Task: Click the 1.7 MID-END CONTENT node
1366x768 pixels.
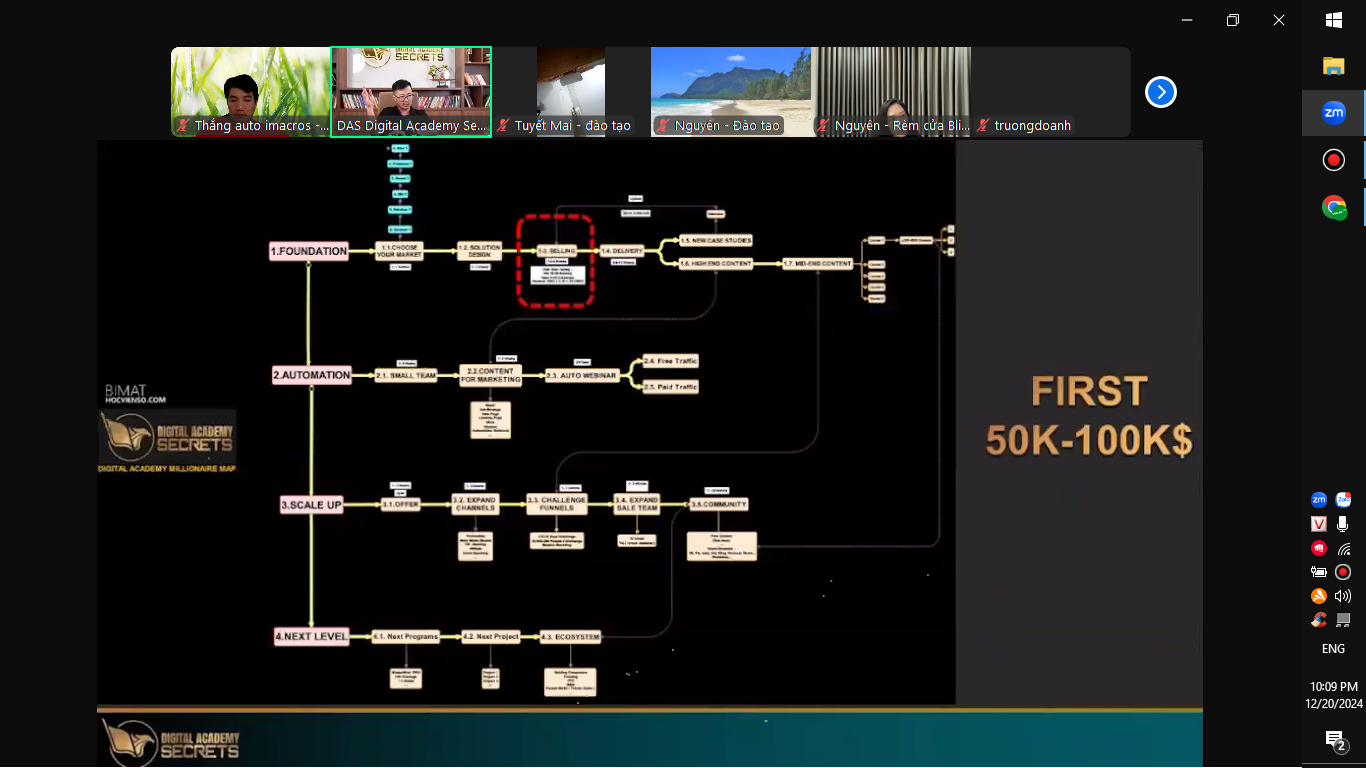Action: [x=817, y=263]
